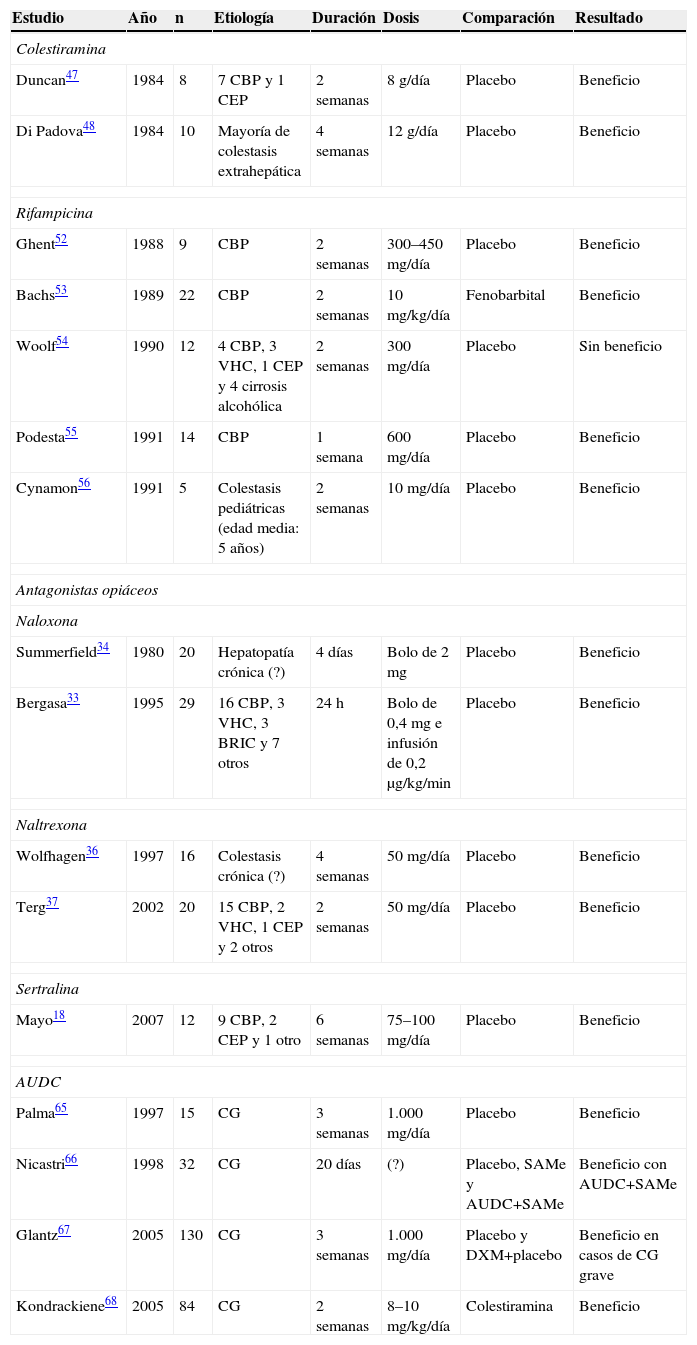Follow reference 55 next to Podesta

(70, 431)
